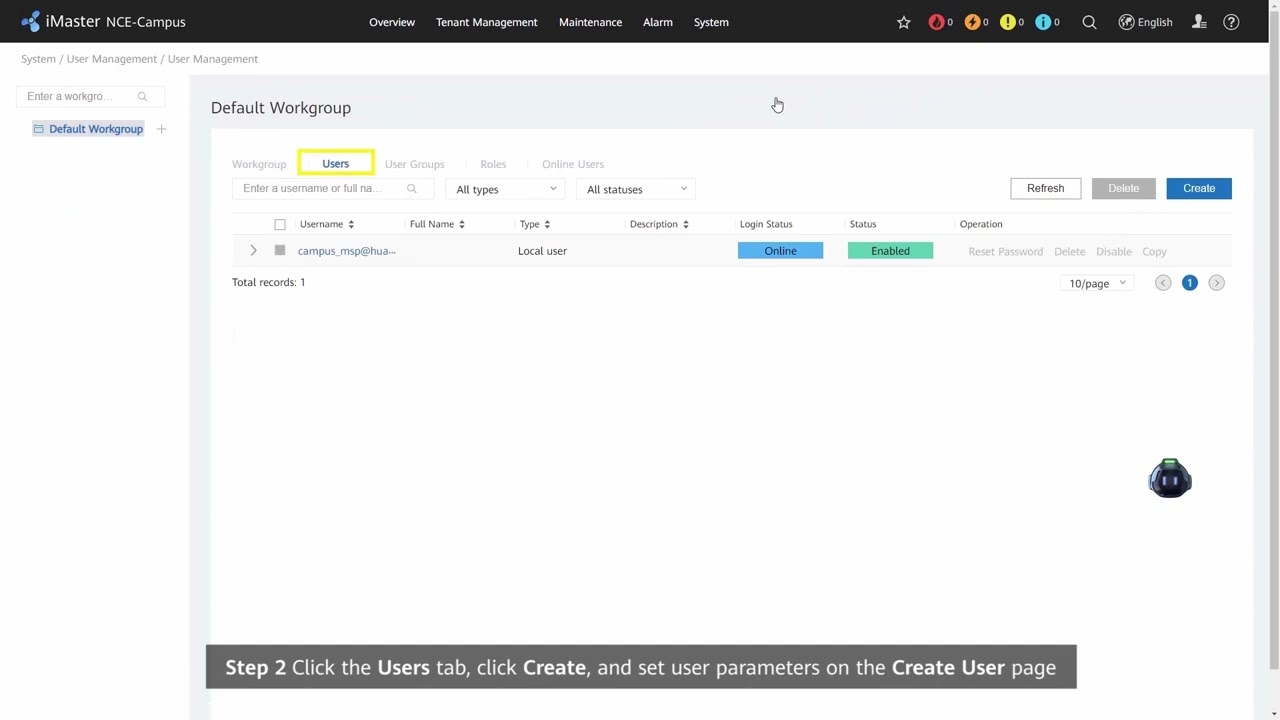
Task: Open the help question mark icon
Action: [x=1231, y=22]
